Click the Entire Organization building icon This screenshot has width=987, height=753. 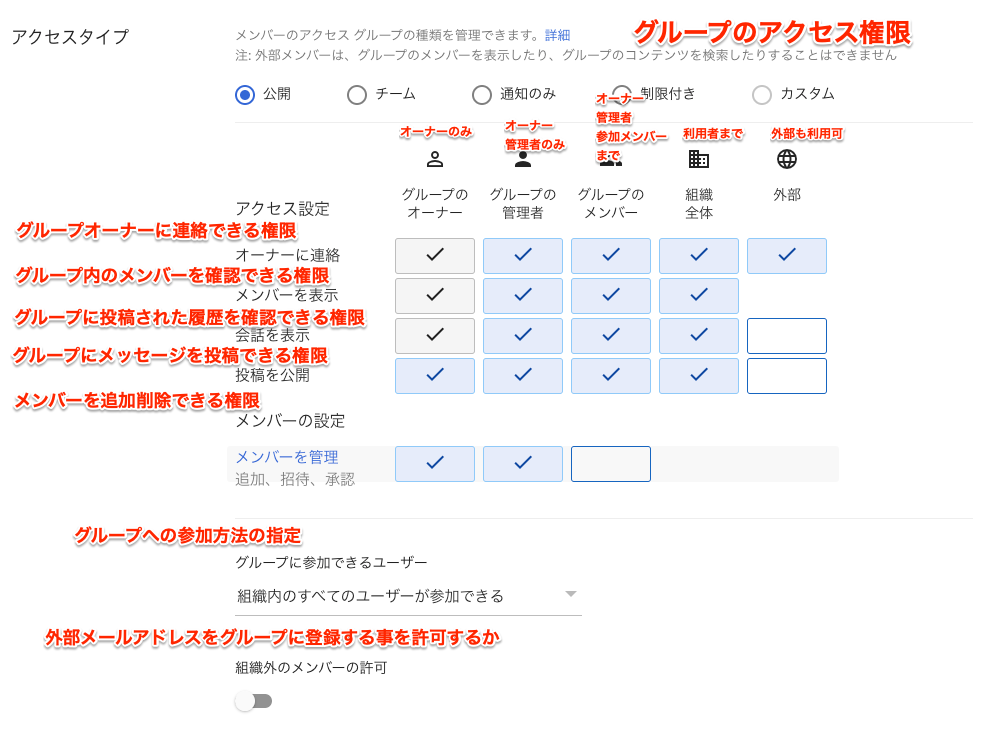click(698, 159)
